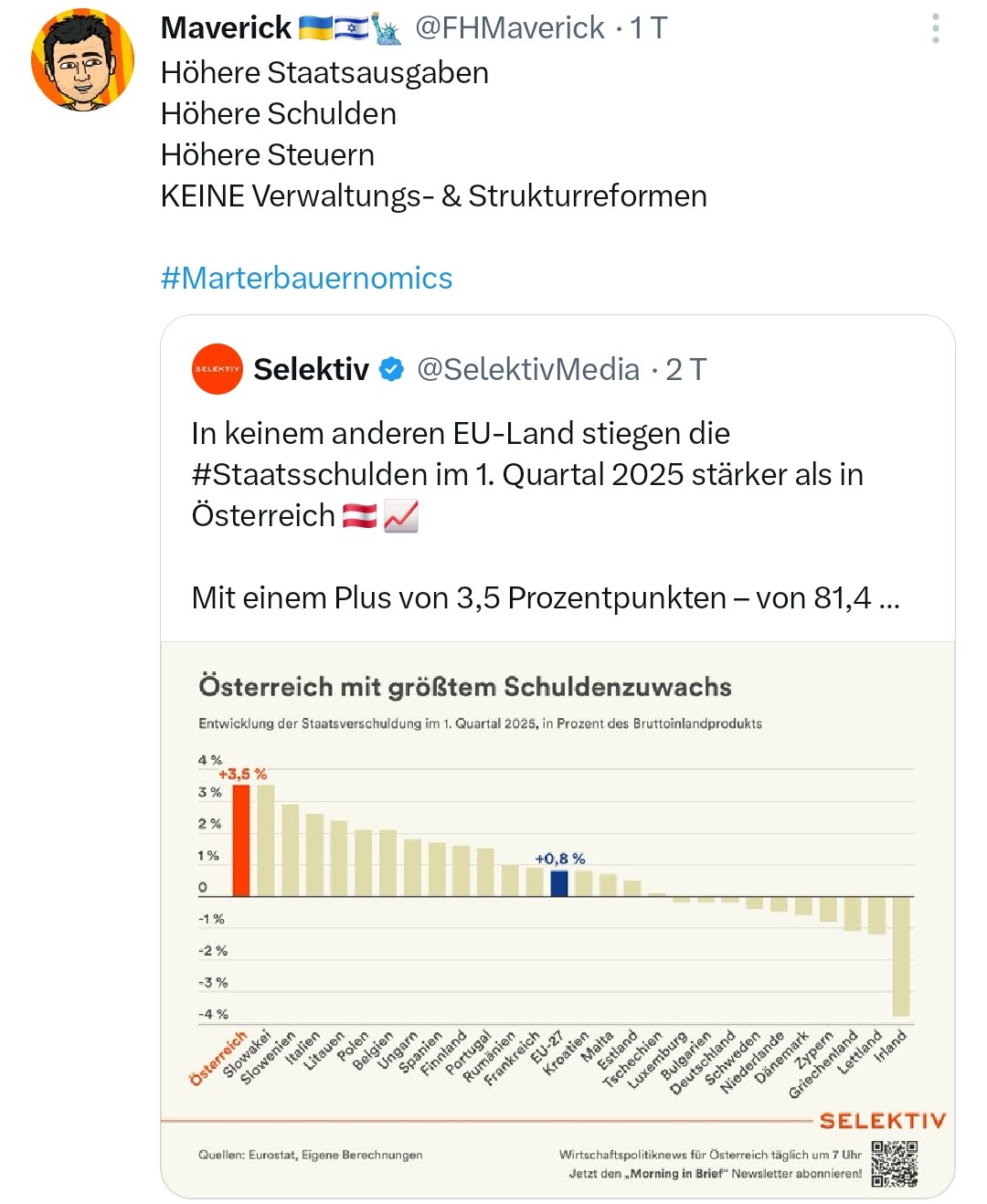The image size is (987, 1204).
Task: Click Selektiv's blue verified badge
Action: pos(392,369)
